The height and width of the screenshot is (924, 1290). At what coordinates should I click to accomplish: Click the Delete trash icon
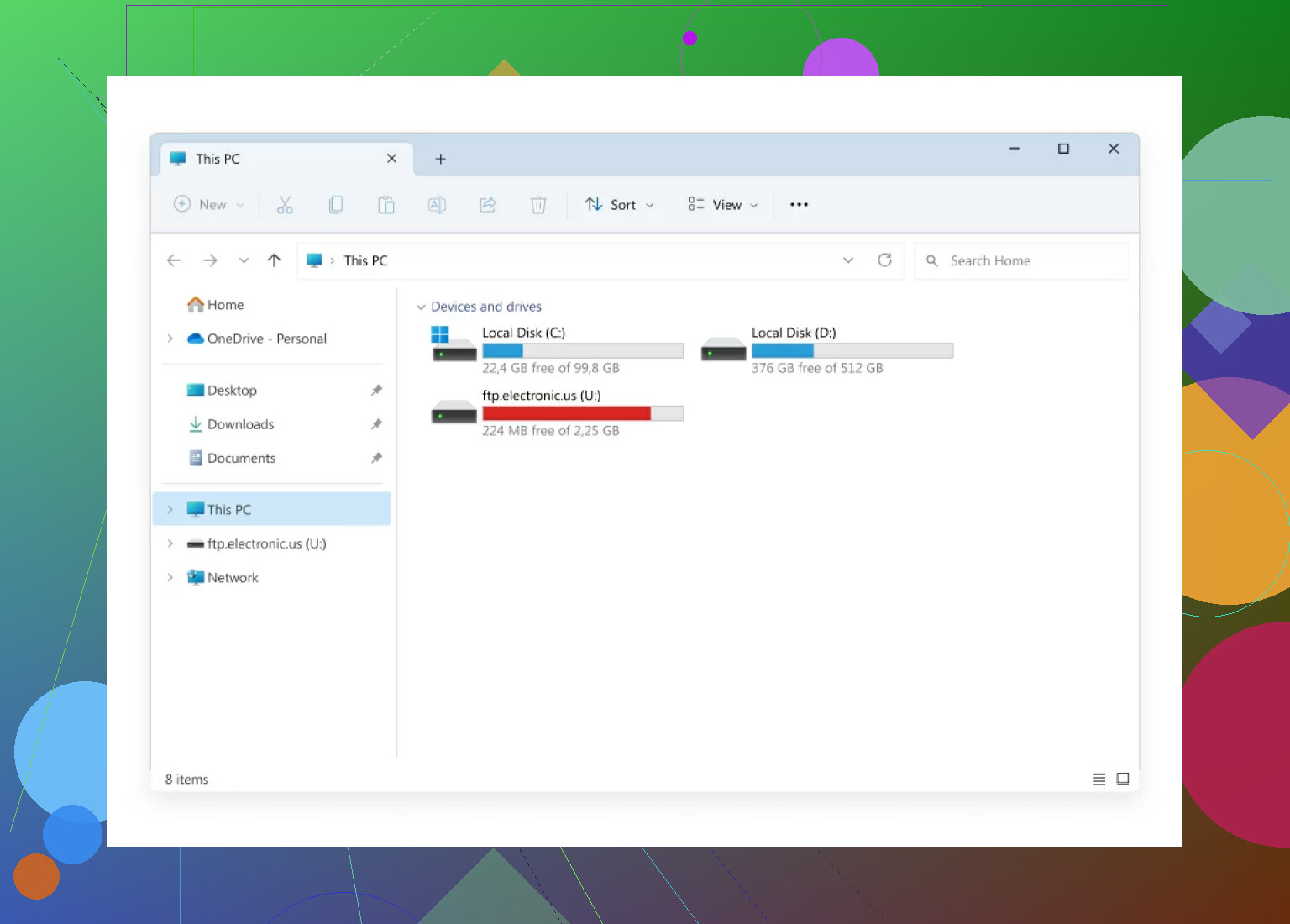(x=538, y=205)
